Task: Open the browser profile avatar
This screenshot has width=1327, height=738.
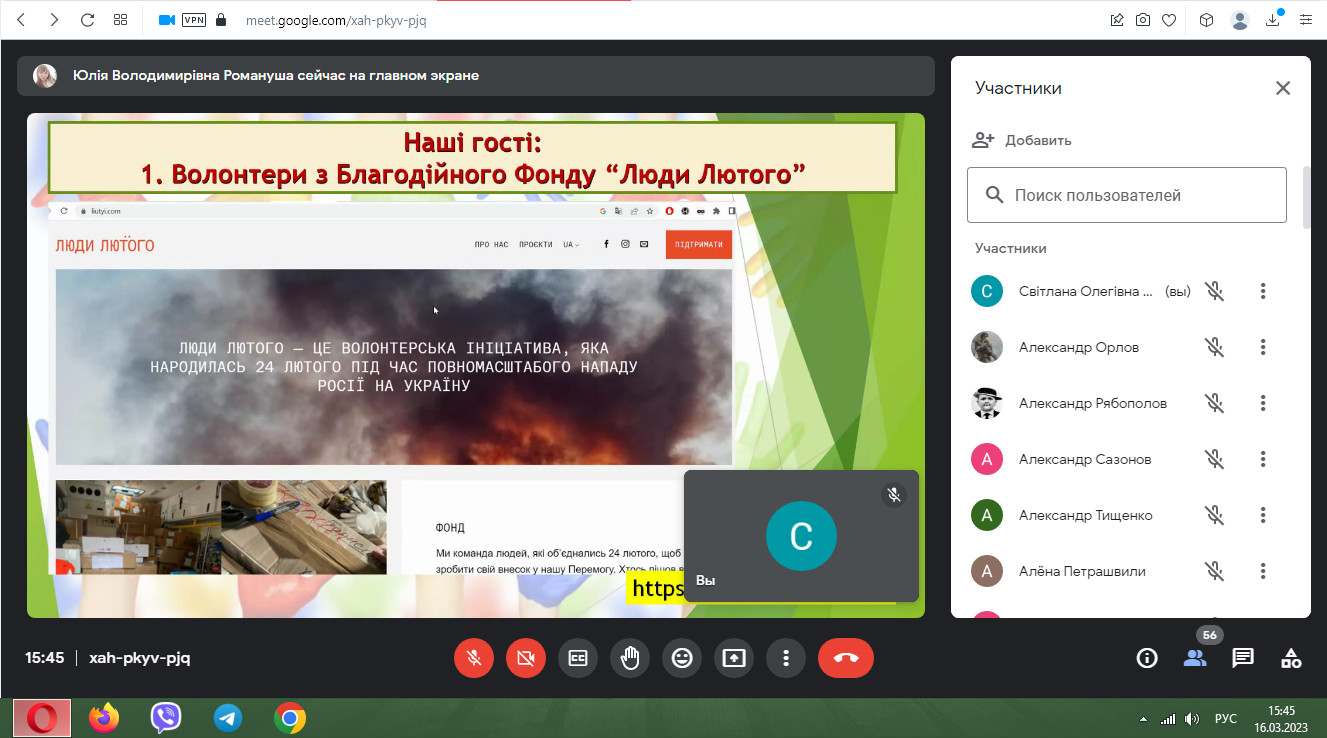Action: point(1240,20)
